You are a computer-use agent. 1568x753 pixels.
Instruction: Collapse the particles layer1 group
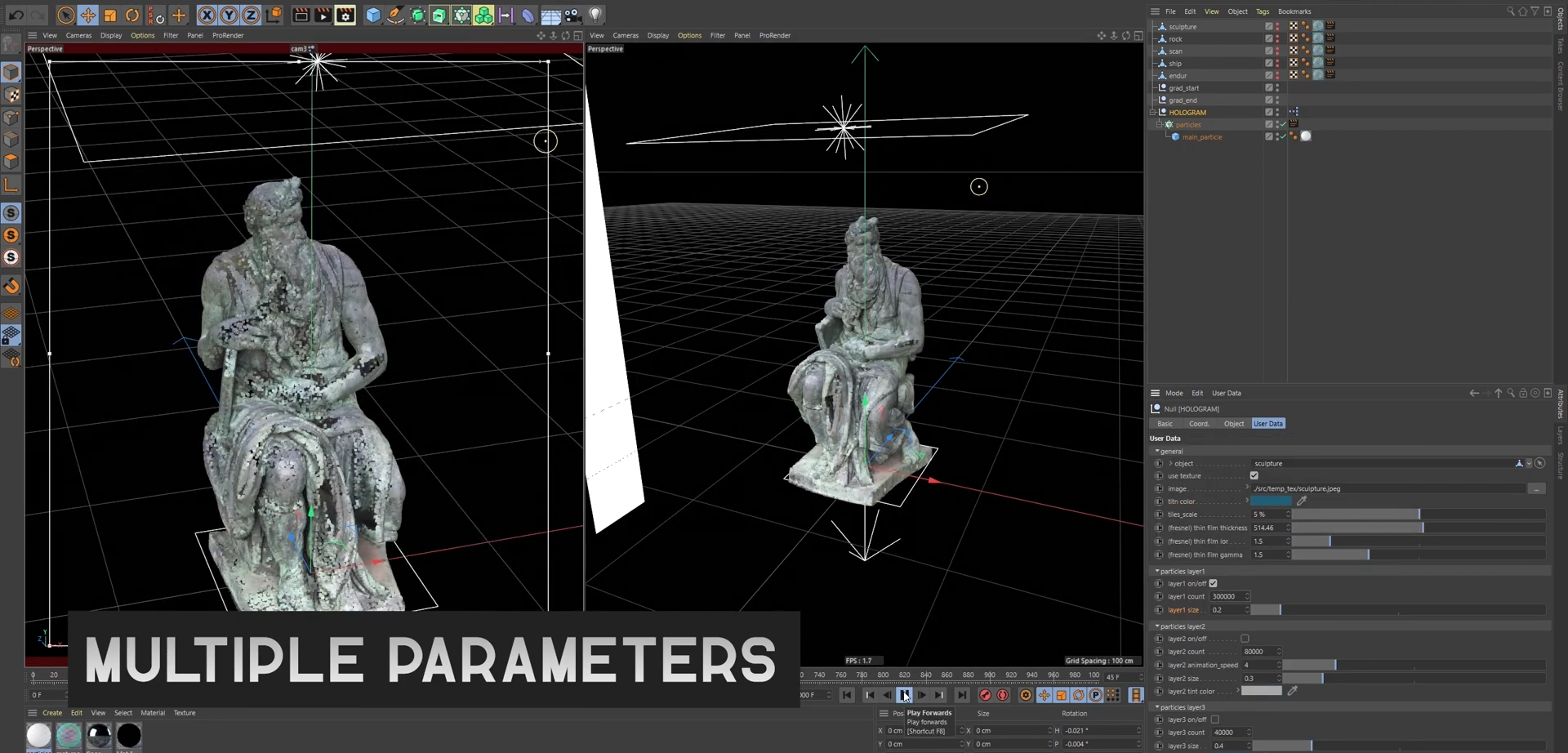click(1156, 571)
